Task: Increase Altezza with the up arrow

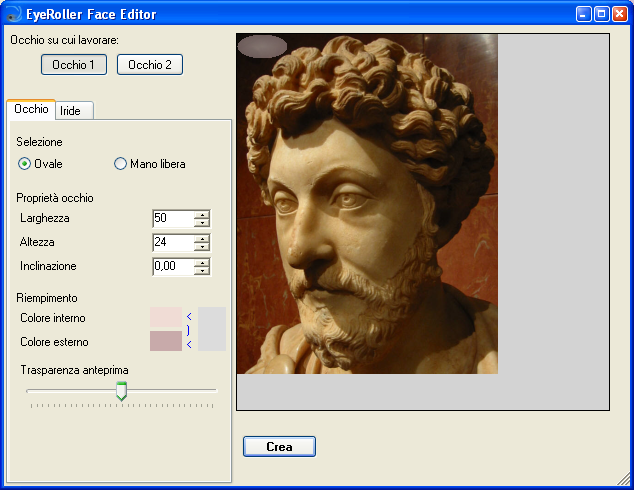Action: 202,238
